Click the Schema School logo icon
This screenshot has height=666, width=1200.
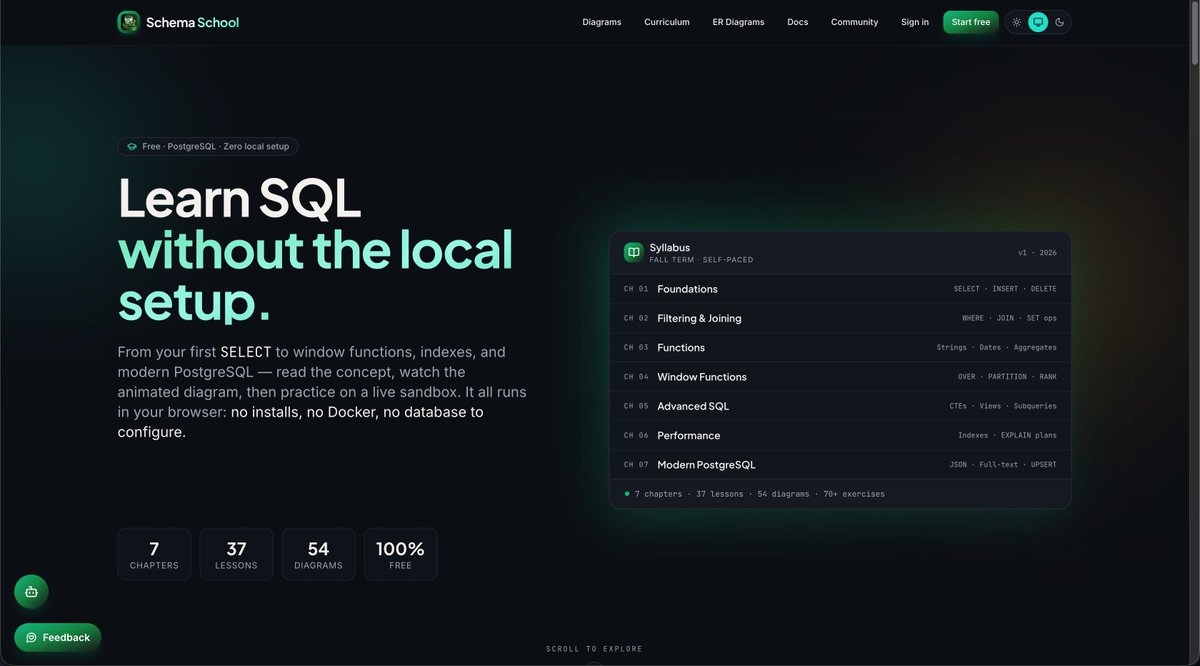(128, 22)
